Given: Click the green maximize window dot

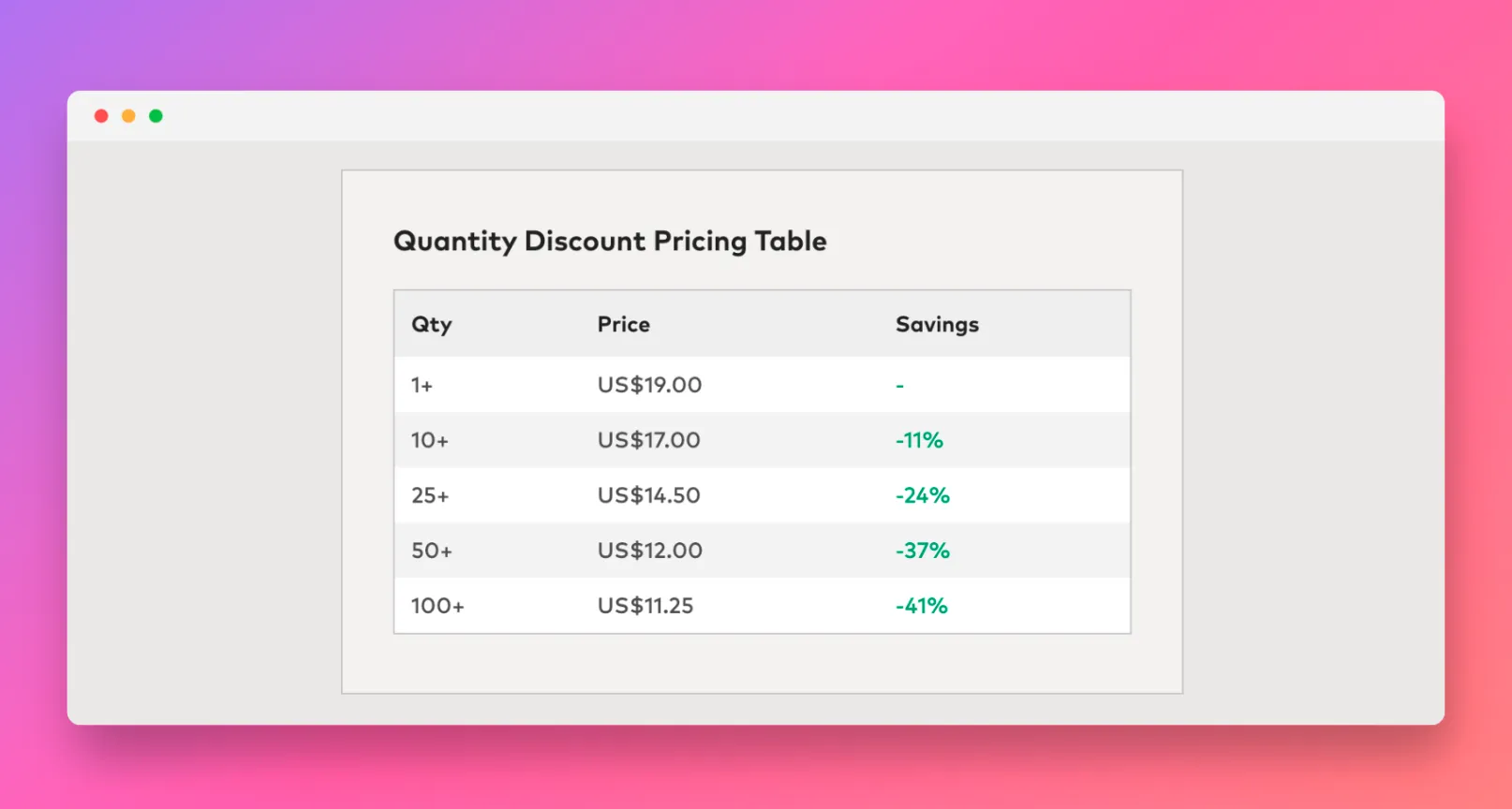Looking at the screenshot, I should point(156,116).
